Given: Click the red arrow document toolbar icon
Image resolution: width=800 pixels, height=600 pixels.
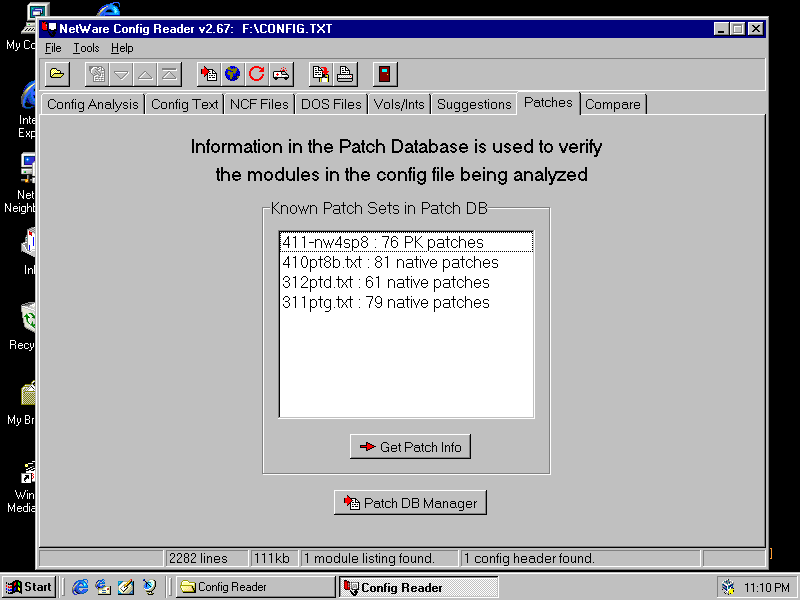Looking at the screenshot, I should click(209, 74).
